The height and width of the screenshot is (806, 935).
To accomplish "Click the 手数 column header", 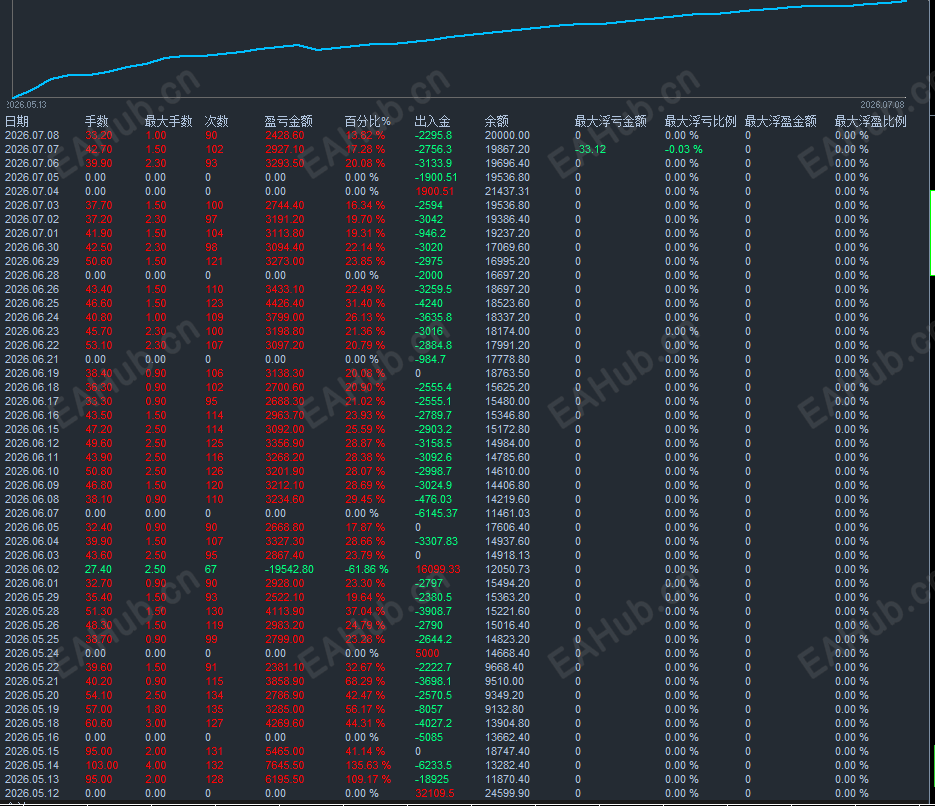I will pos(97,122).
